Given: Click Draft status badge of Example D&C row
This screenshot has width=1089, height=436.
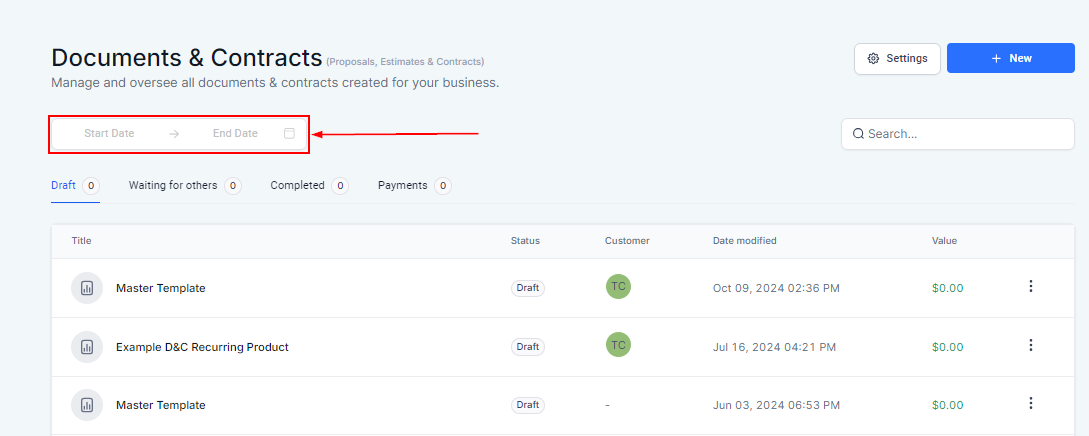Looking at the screenshot, I should [x=528, y=346].
